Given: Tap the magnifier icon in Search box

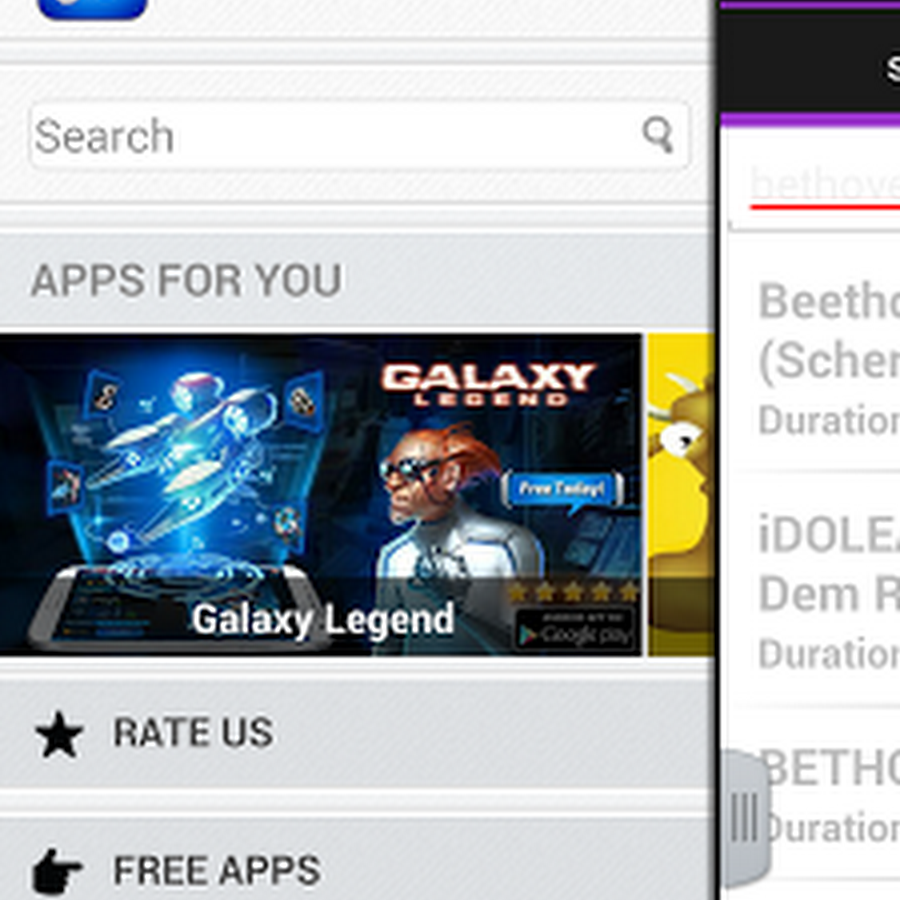Looking at the screenshot, I should click(x=658, y=135).
